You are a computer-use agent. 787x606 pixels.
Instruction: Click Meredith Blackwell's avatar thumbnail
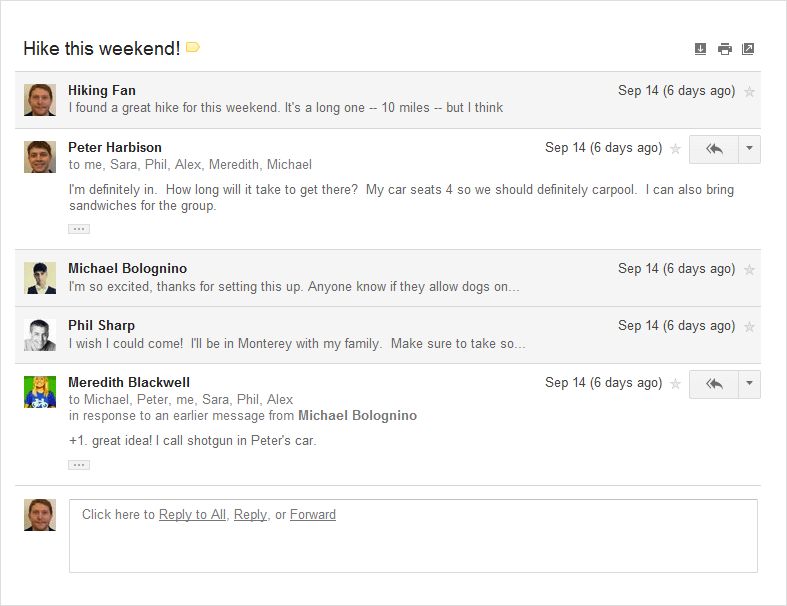40,392
